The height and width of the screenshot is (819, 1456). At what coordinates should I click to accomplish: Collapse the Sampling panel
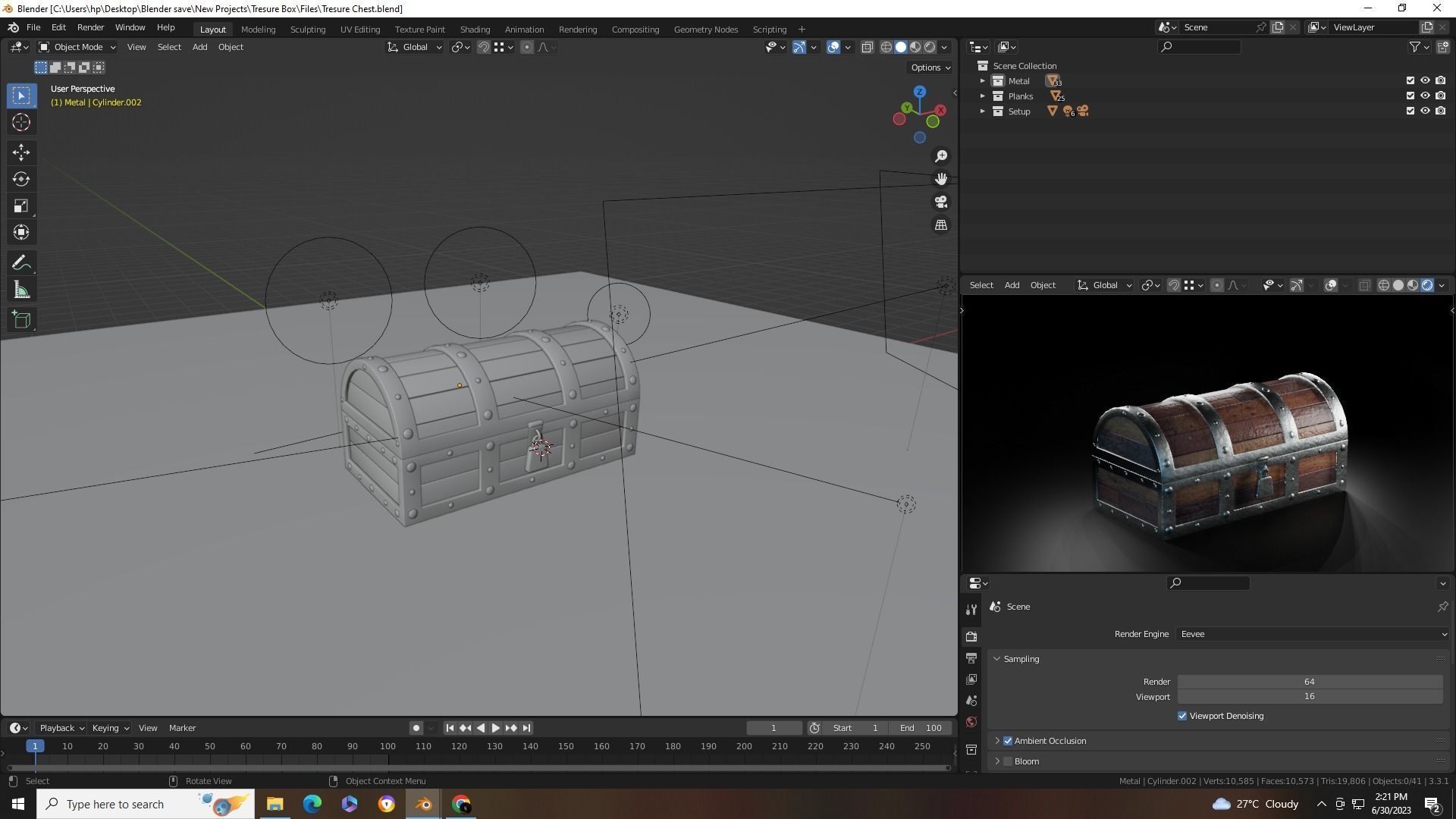(x=997, y=659)
